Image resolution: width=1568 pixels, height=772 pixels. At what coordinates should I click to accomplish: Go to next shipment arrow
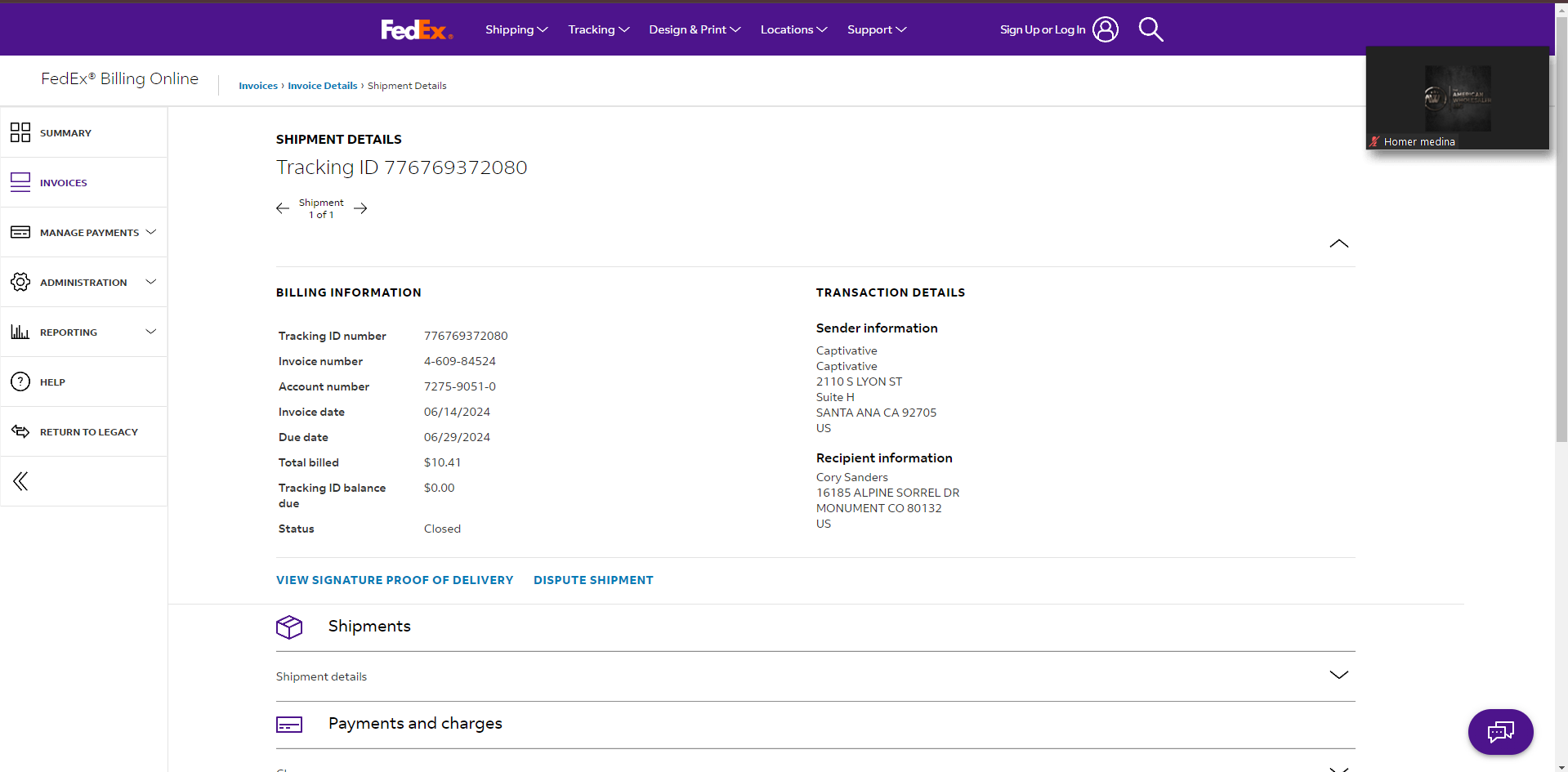[x=360, y=208]
